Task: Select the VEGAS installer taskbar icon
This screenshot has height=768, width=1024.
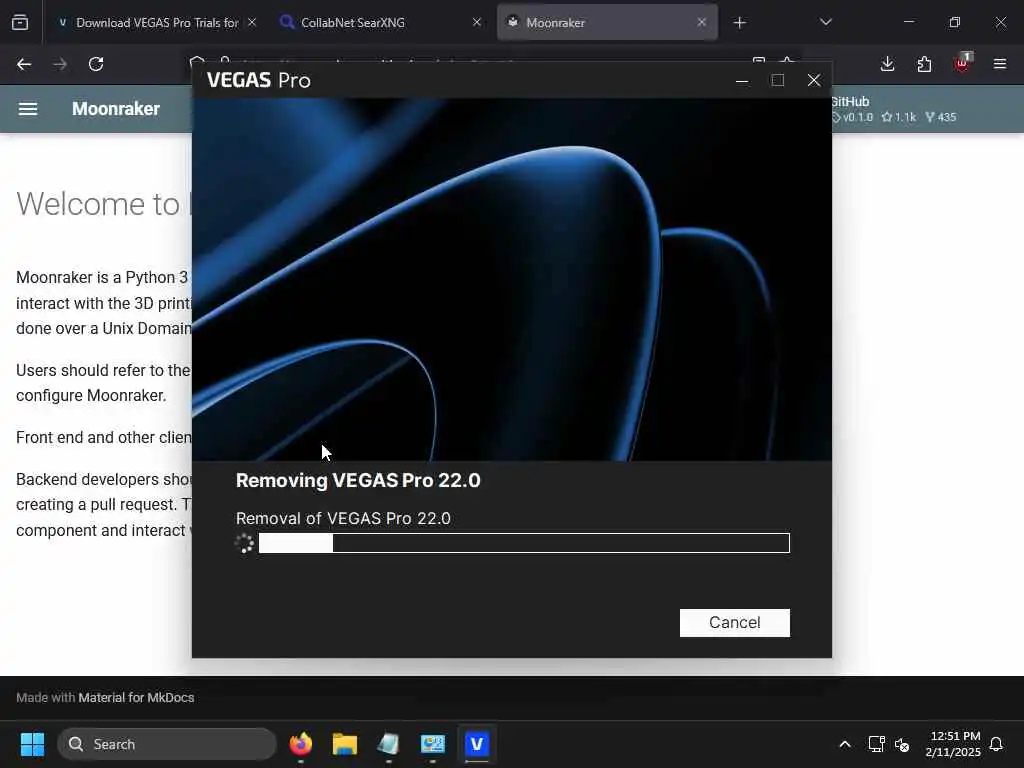Action: [x=477, y=744]
